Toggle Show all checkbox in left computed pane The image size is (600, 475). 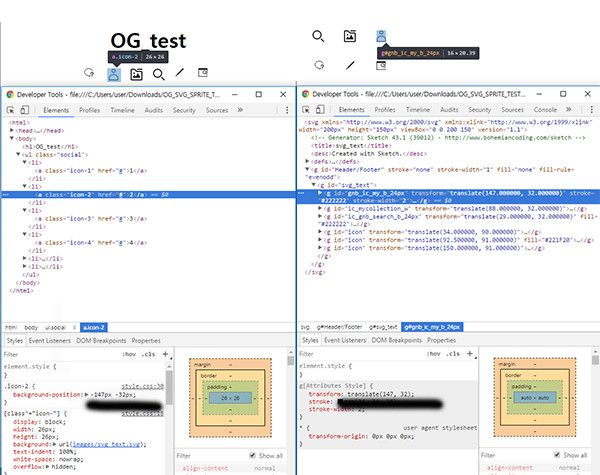point(253,455)
